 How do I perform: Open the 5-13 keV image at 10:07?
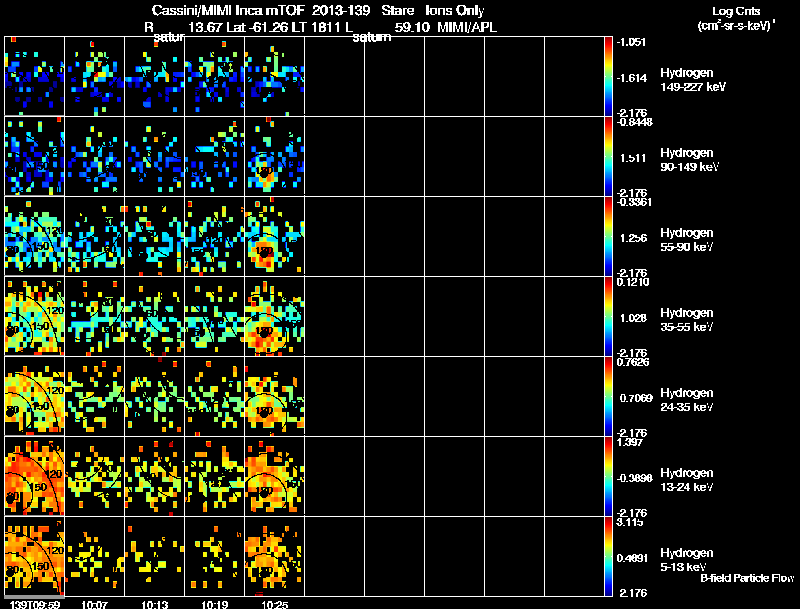(94, 556)
